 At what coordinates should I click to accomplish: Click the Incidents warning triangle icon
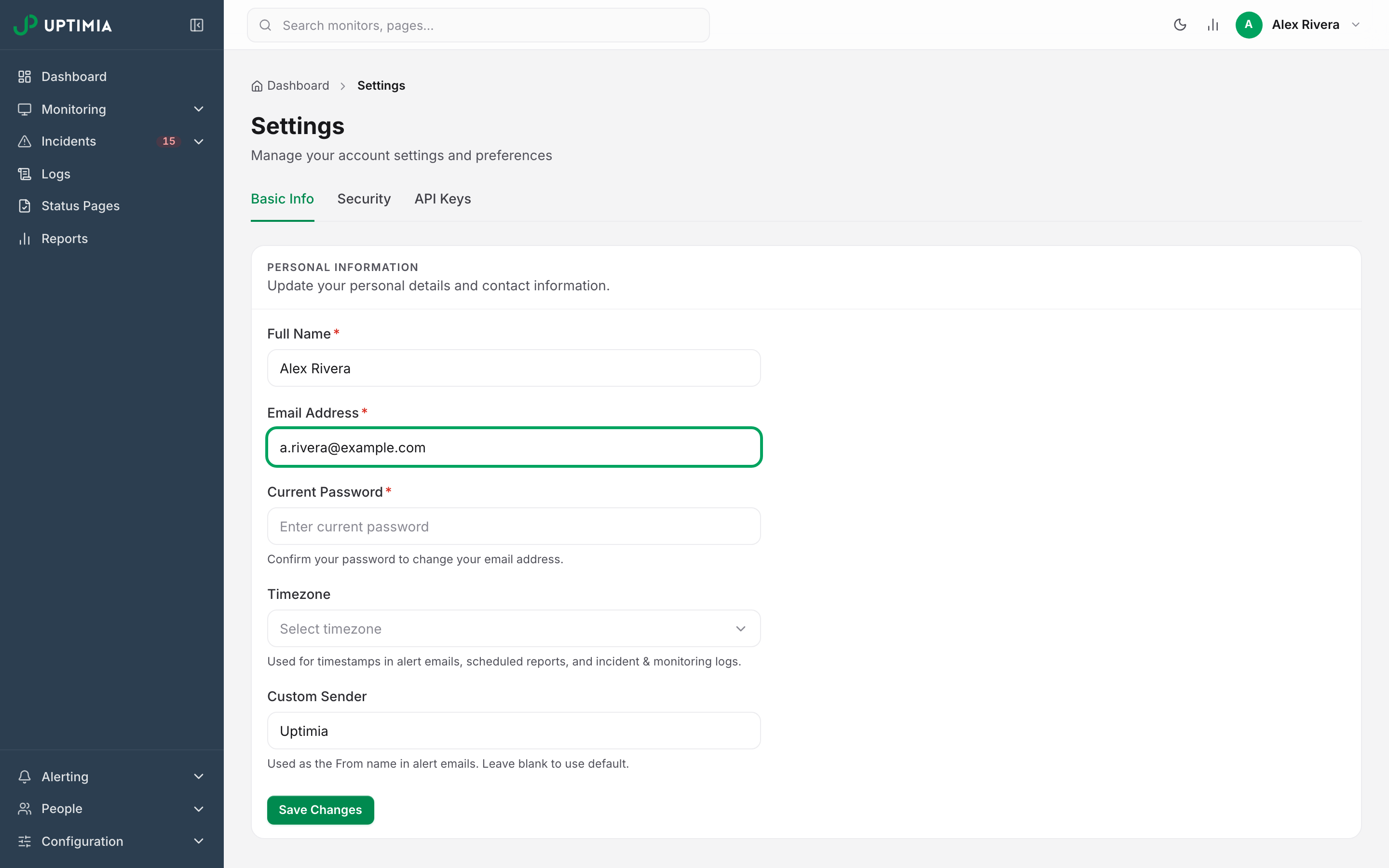25,141
